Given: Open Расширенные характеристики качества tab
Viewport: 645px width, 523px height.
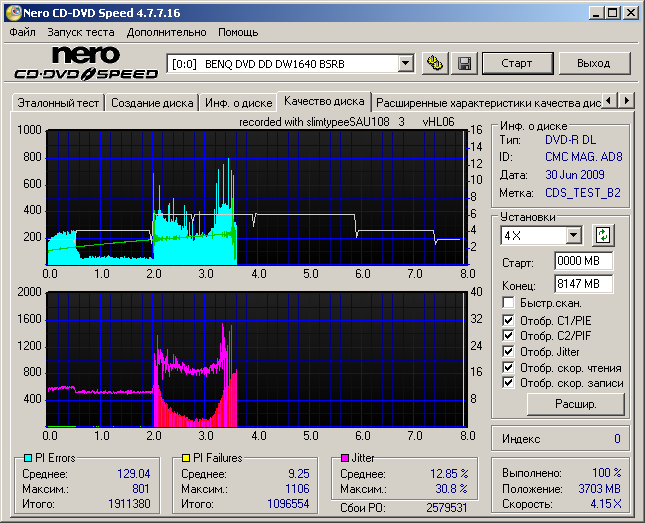Looking at the screenshot, I should tap(488, 103).
